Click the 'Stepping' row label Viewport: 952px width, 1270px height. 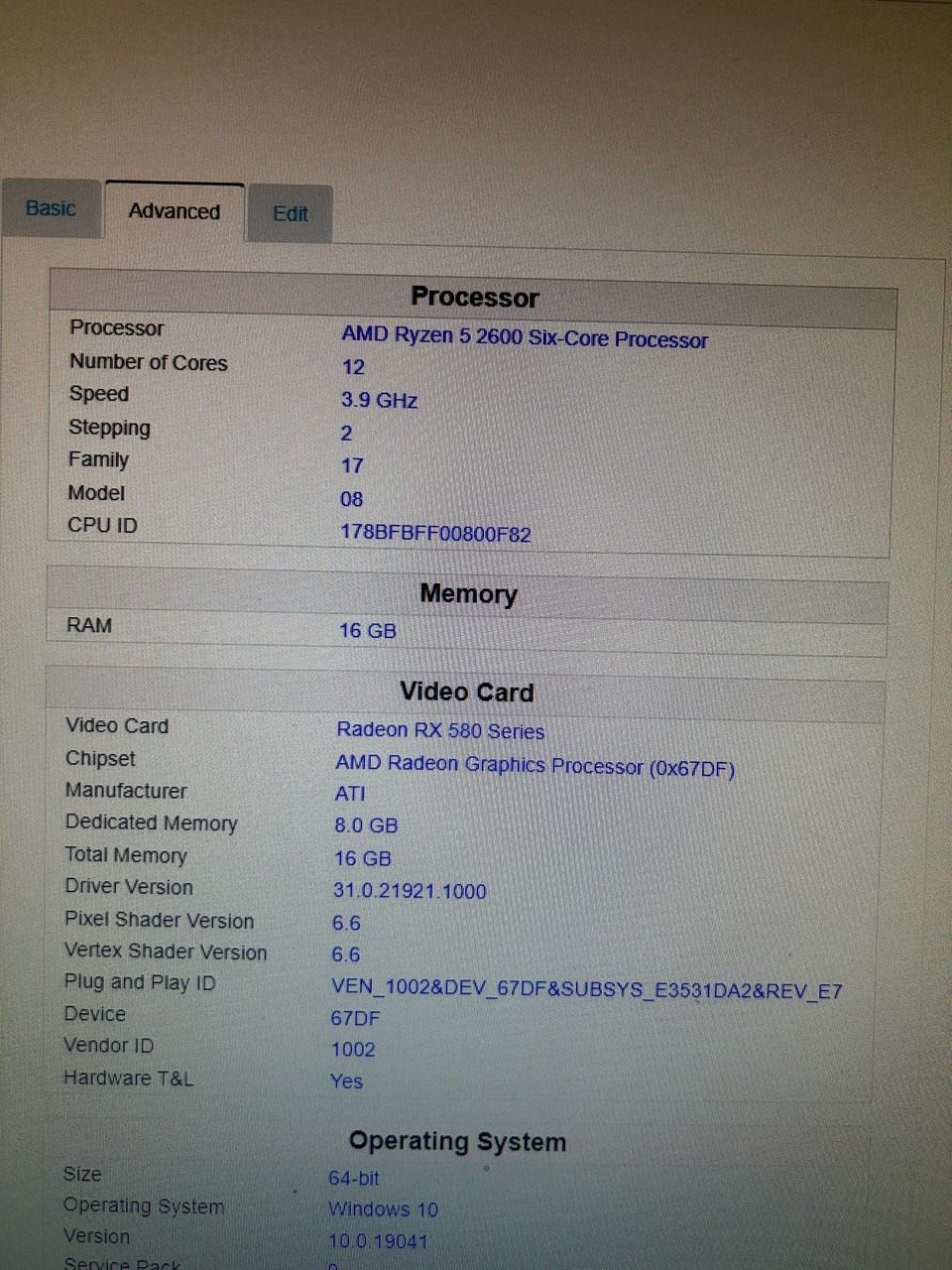[109, 428]
